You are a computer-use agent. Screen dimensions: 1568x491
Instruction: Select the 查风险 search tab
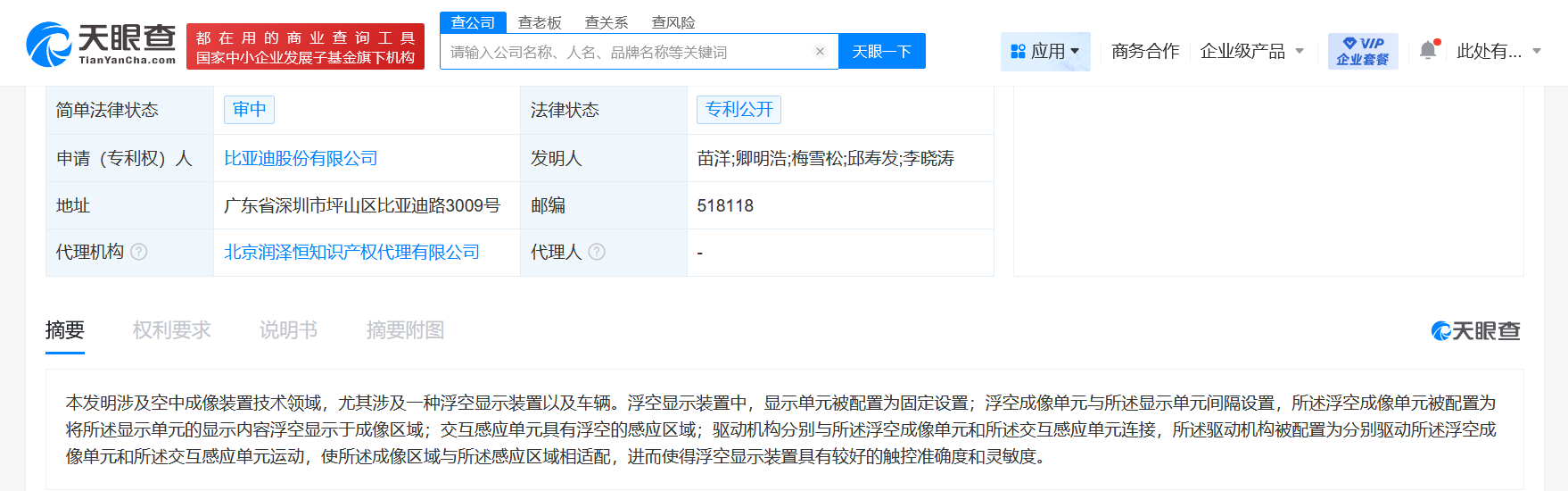pos(673,22)
